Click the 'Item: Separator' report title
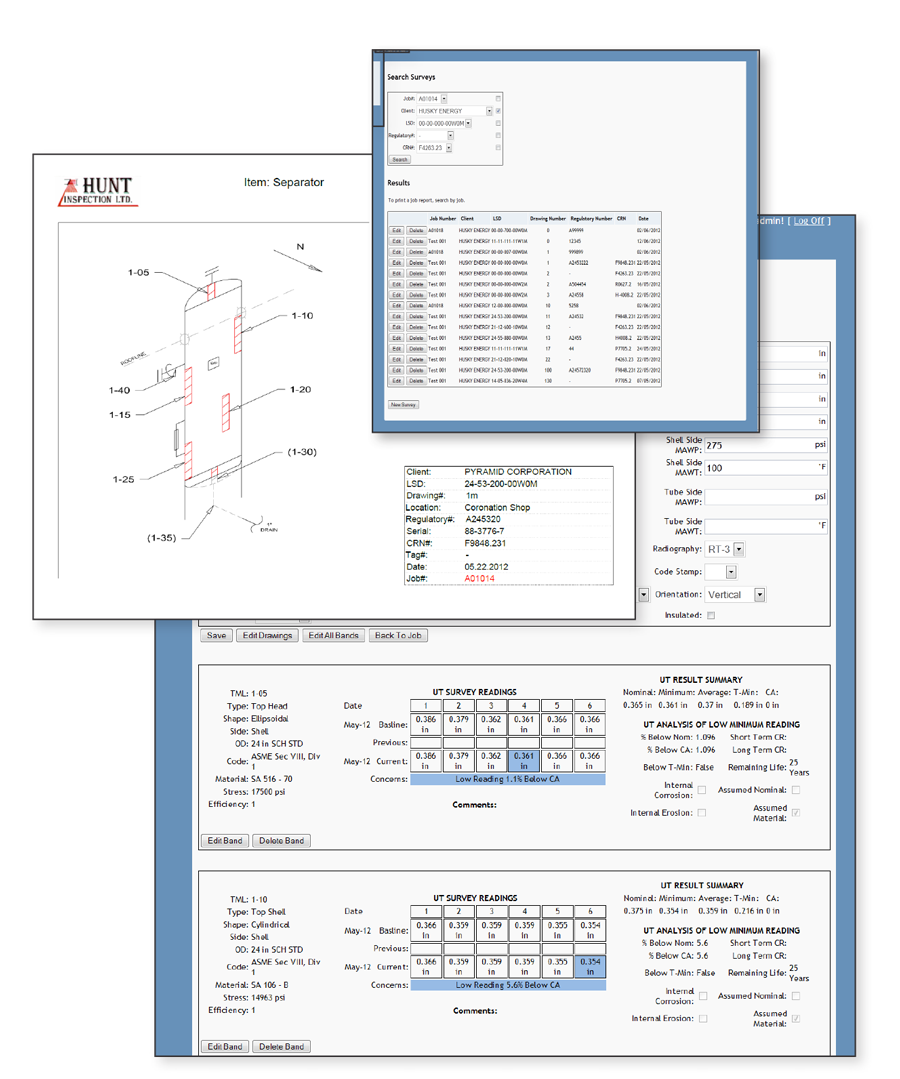The height and width of the screenshot is (1079, 900). (283, 182)
